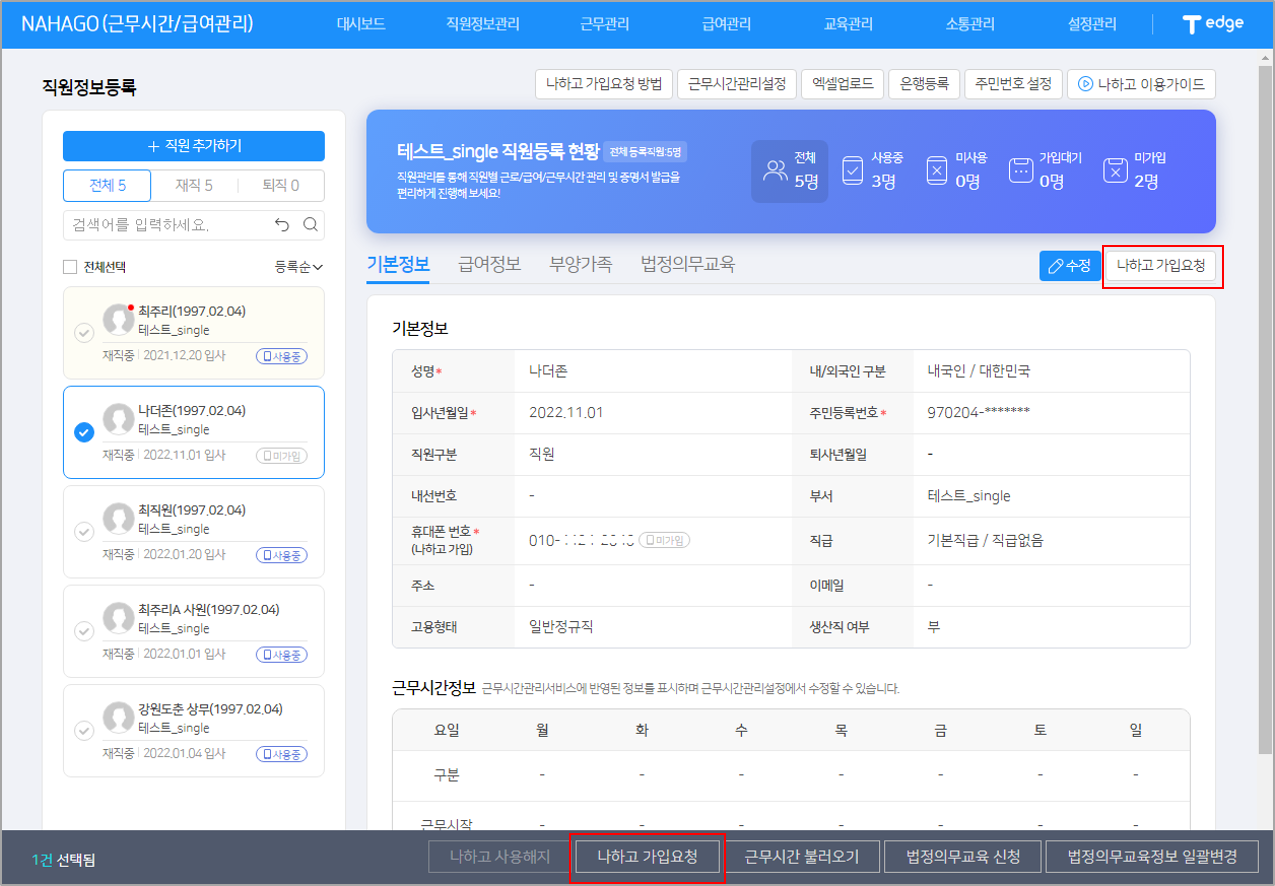
Task: Click the 전체 5명 people icon
Action: coord(775,170)
